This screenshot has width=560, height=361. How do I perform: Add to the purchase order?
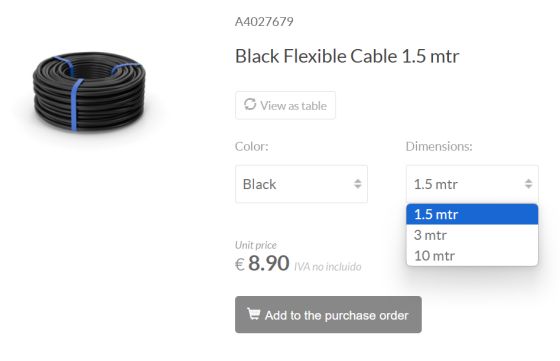[328, 315]
